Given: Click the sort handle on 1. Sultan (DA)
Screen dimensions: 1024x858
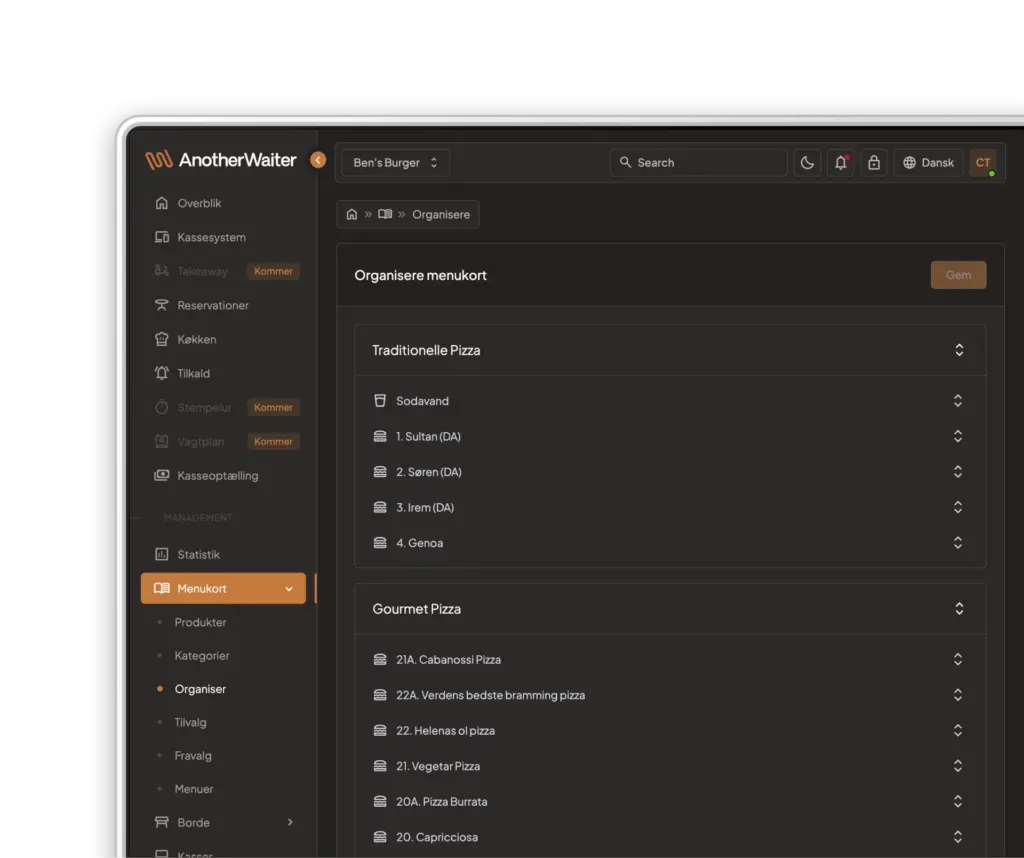Looking at the screenshot, I should tap(957, 436).
